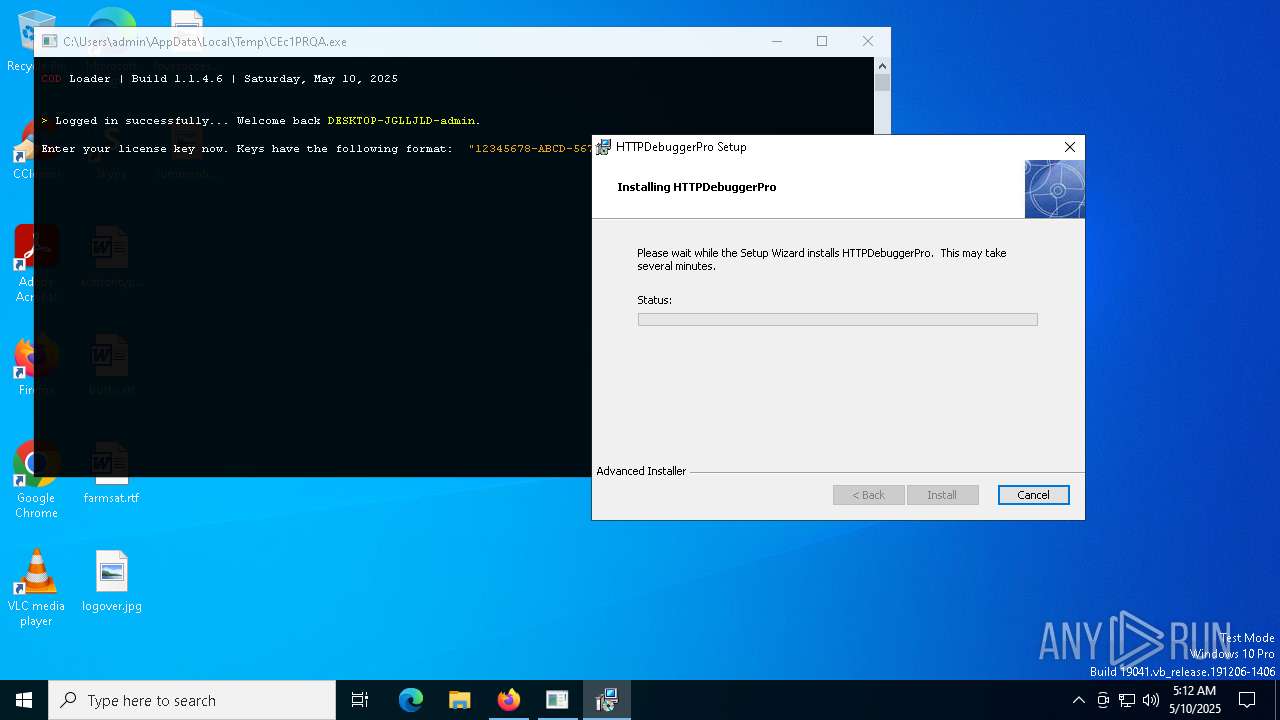
Task: Open File Explorer from taskbar
Action: [x=460, y=700]
